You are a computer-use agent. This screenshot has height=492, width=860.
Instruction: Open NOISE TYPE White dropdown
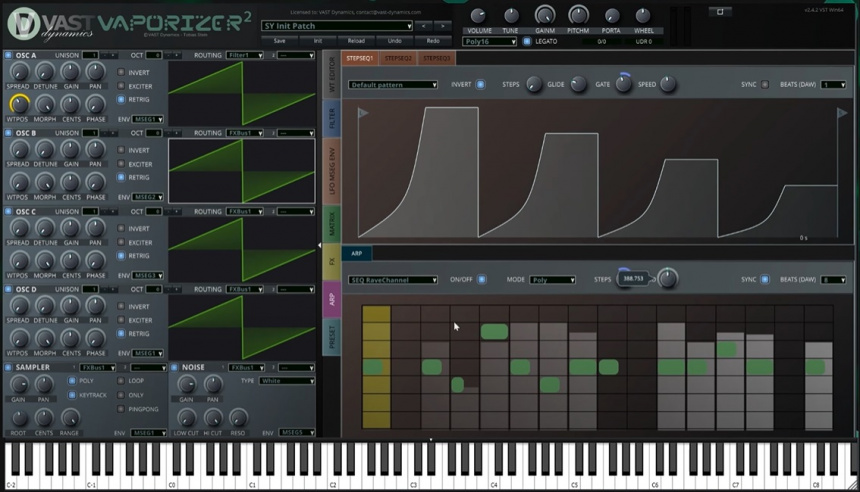coord(287,381)
